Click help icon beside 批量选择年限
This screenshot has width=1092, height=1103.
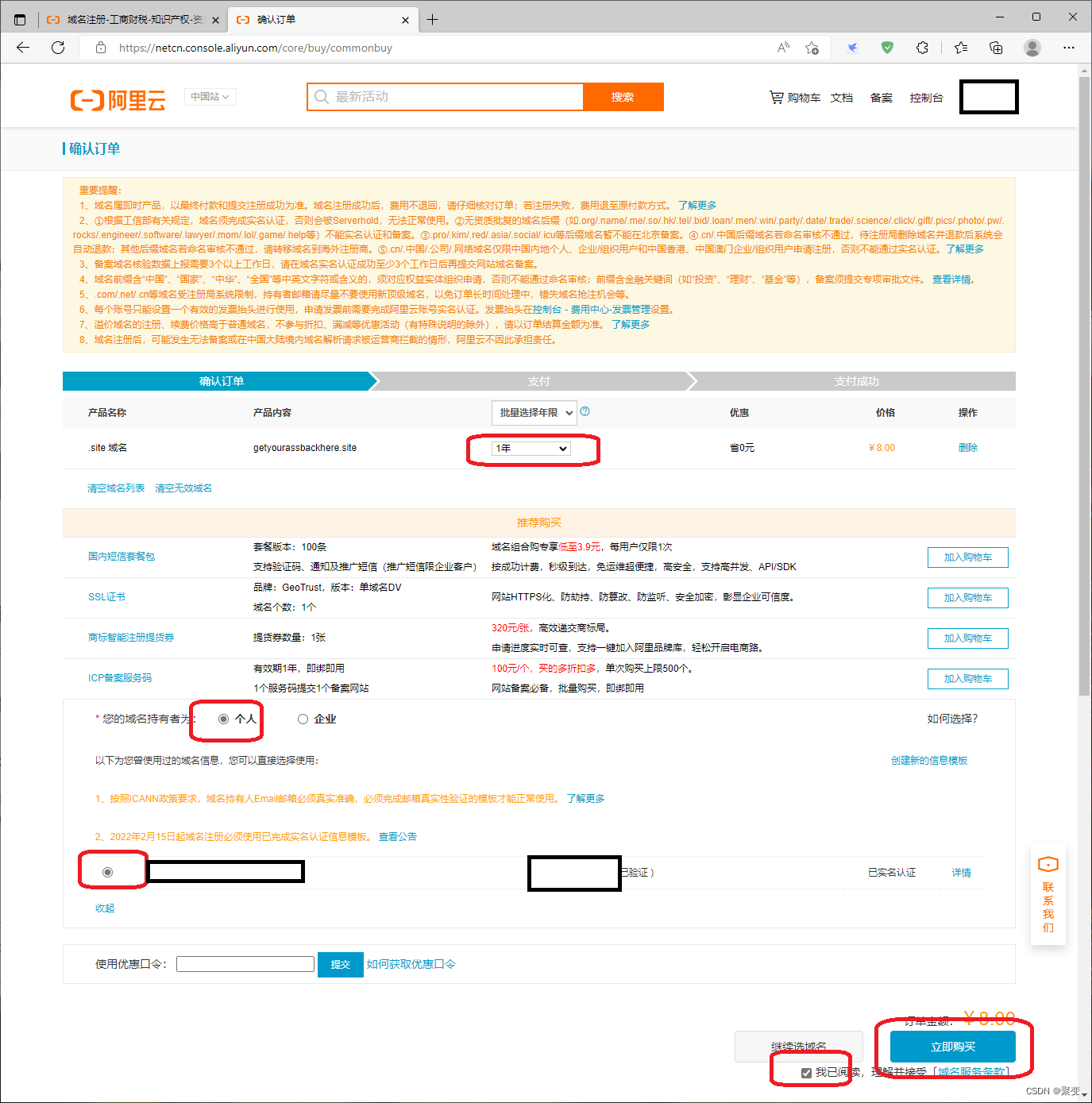tap(585, 411)
